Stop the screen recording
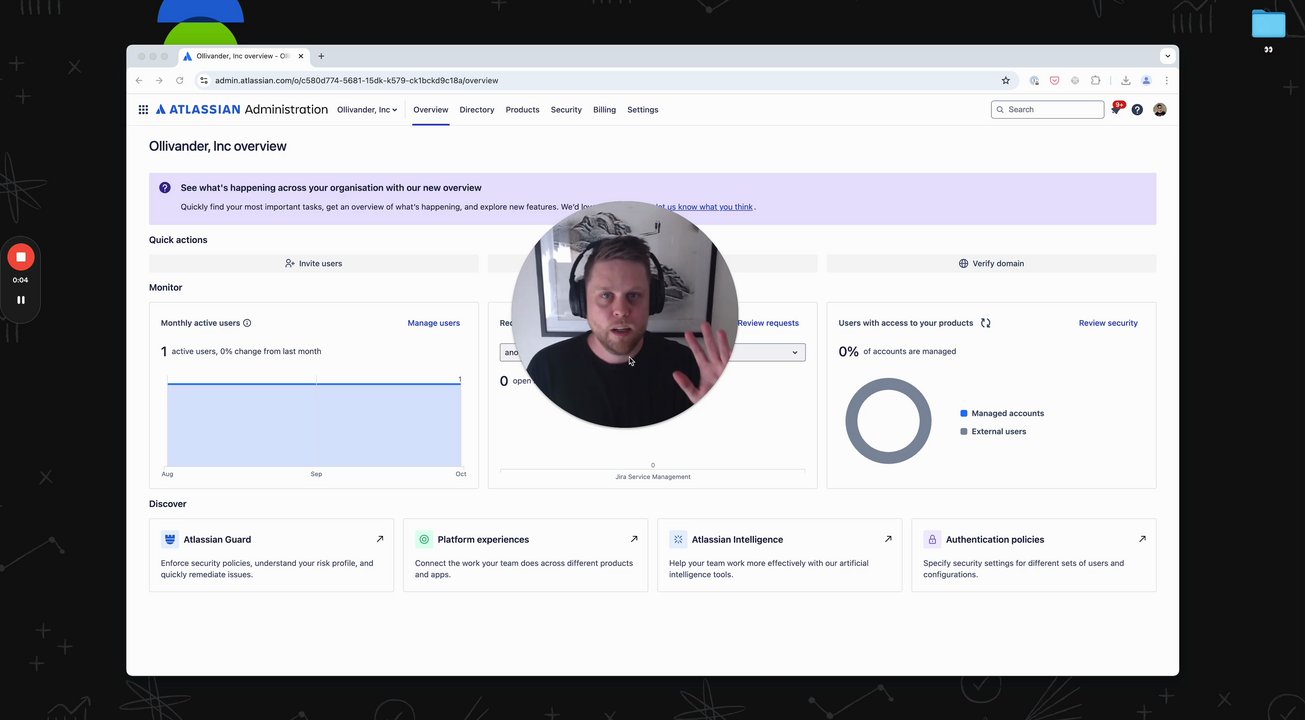Image resolution: width=1305 pixels, height=720 pixels. tap(21, 257)
